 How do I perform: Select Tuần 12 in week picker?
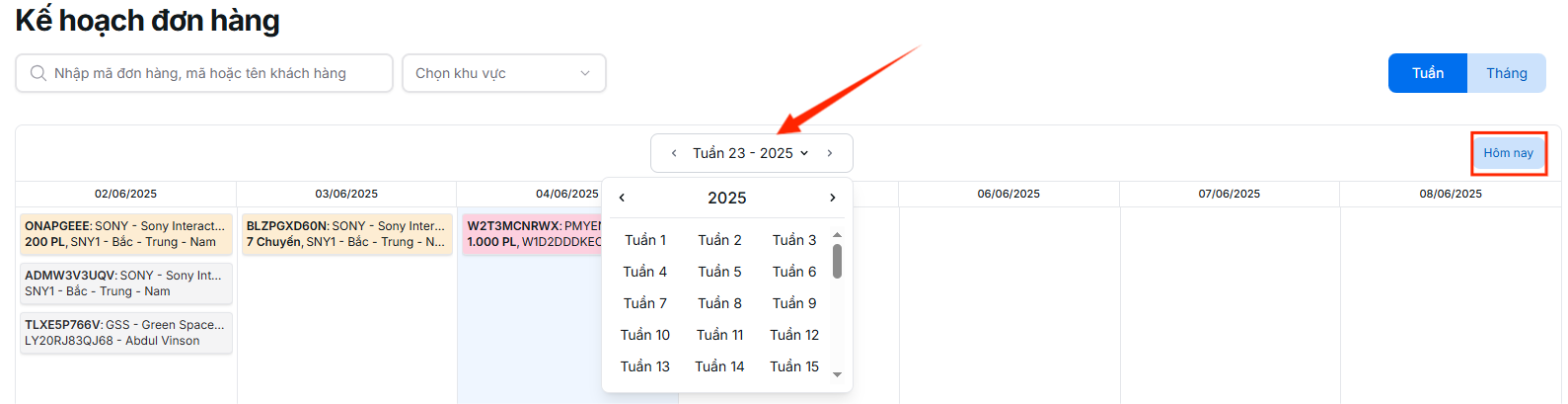[794, 335]
